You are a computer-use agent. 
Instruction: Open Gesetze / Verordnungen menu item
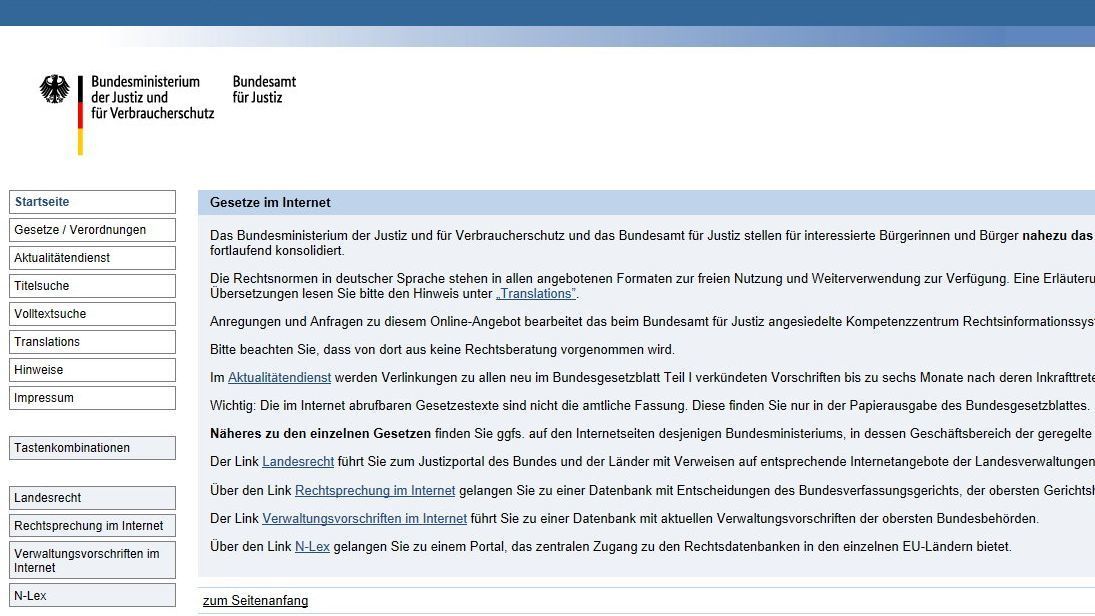coord(92,230)
